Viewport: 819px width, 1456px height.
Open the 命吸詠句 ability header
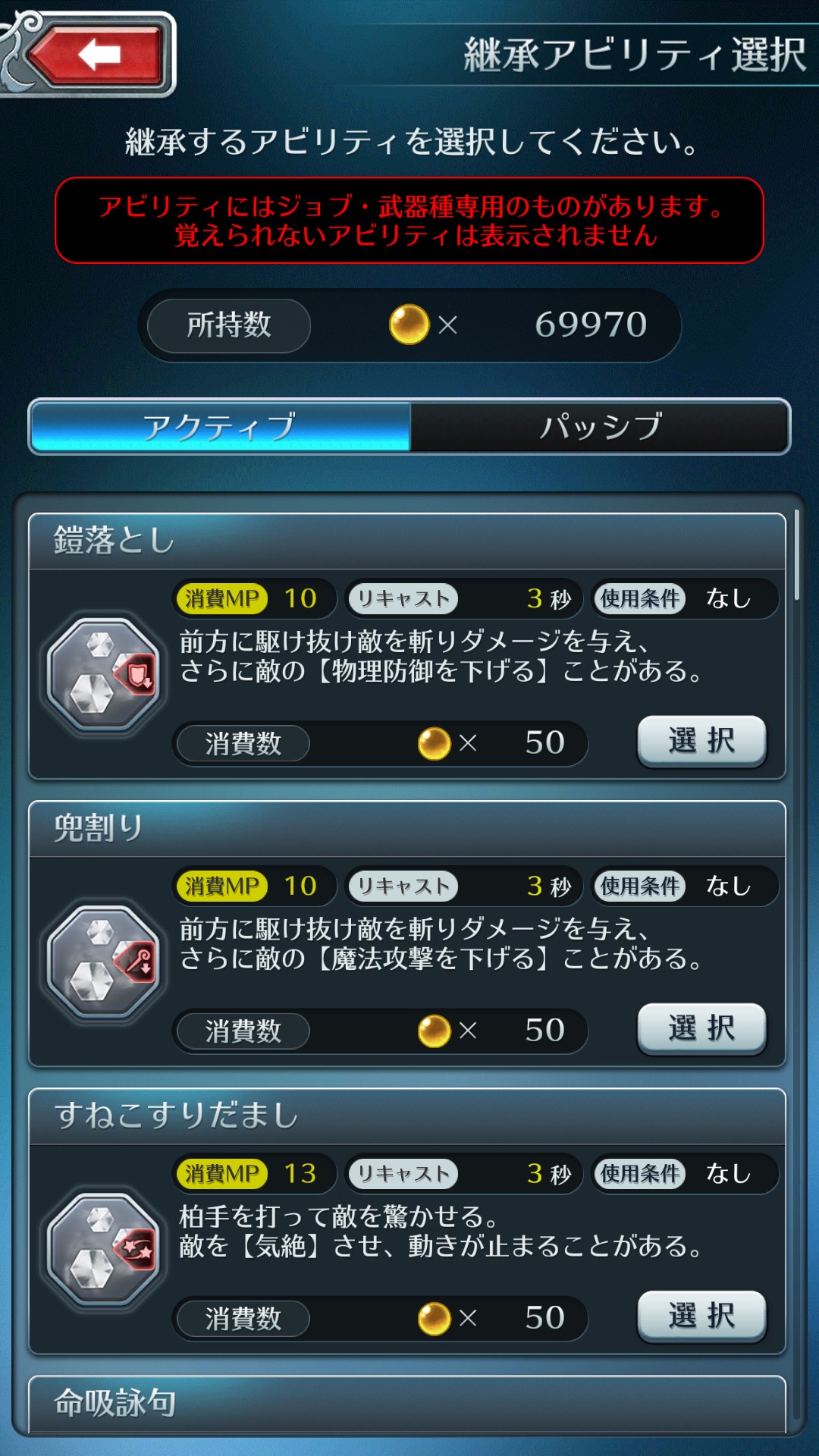coord(407,1403)
